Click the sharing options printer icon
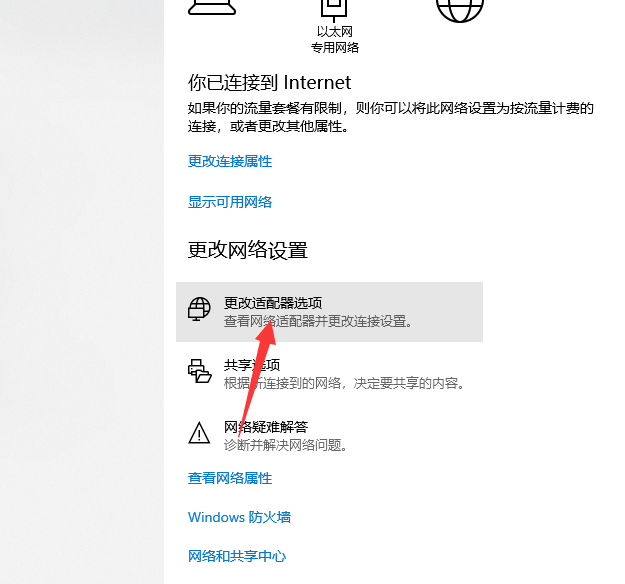This screenshot has width=625, height=584. (x=200, y=371)
